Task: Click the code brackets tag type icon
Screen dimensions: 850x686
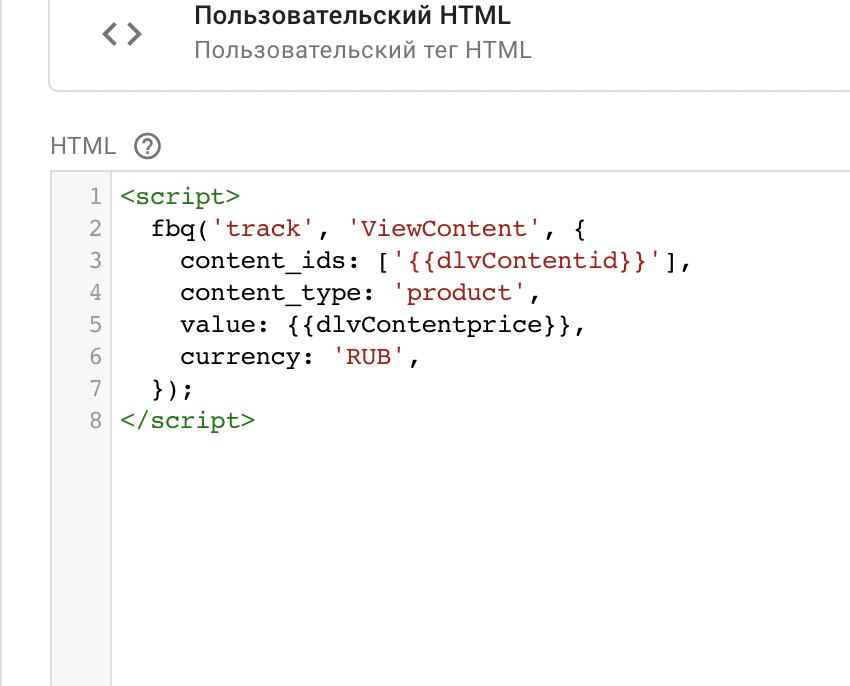Action: tap(122, 34)
